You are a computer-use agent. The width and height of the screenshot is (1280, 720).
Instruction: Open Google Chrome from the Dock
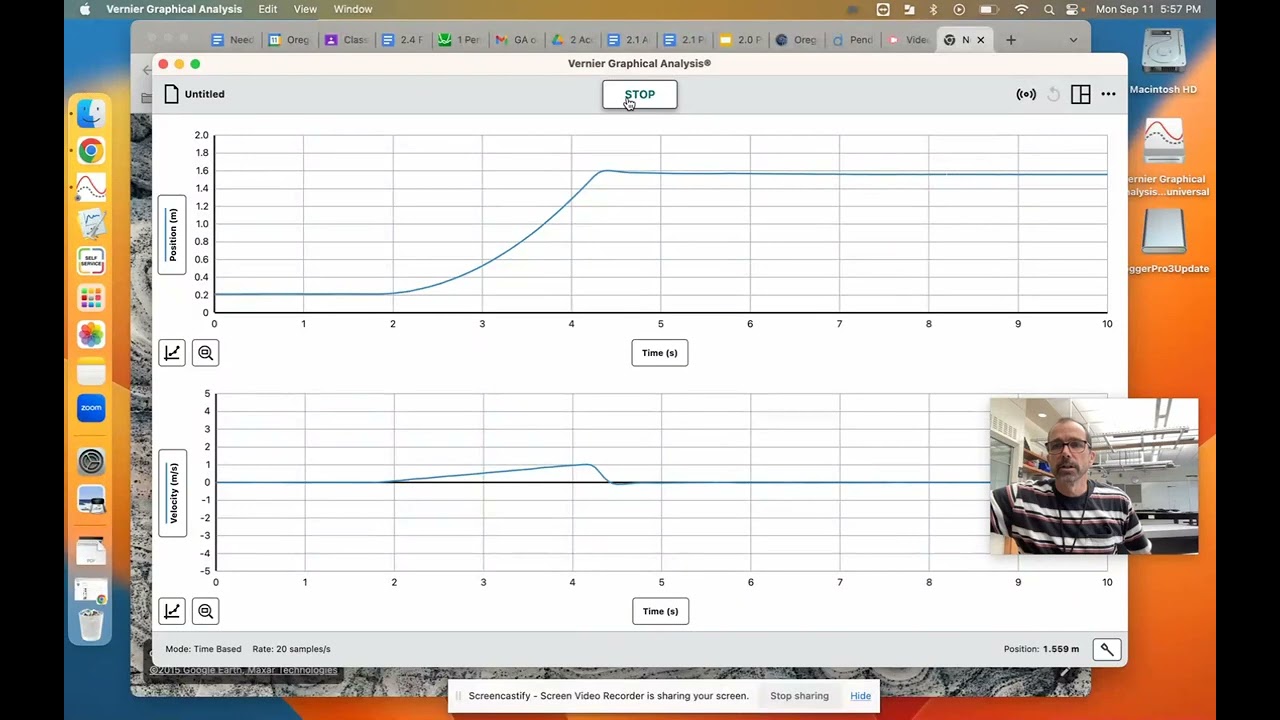(x=91, y=151)
